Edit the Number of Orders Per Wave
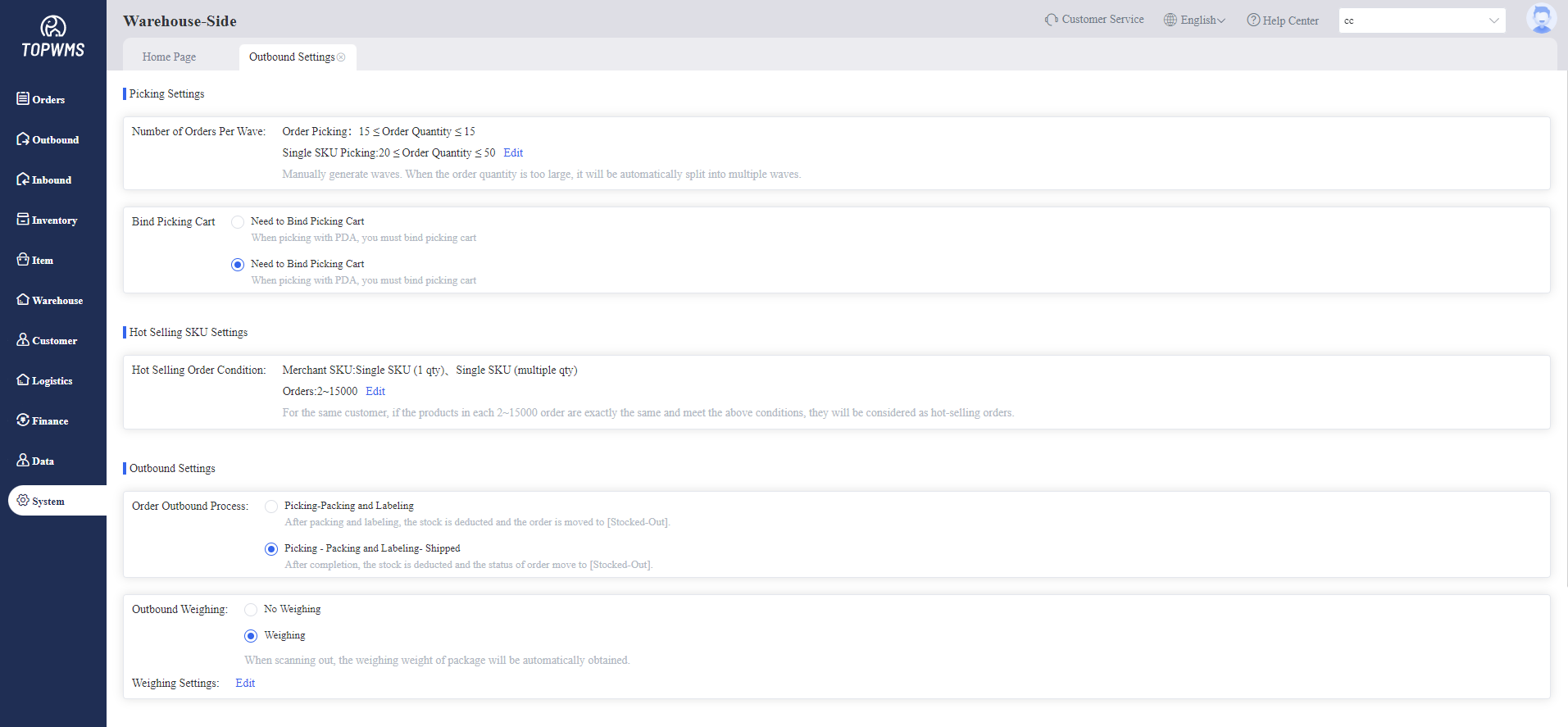The height and width of the screenshot is (727, 1568). pyautogui.click(x=513, y=153)
